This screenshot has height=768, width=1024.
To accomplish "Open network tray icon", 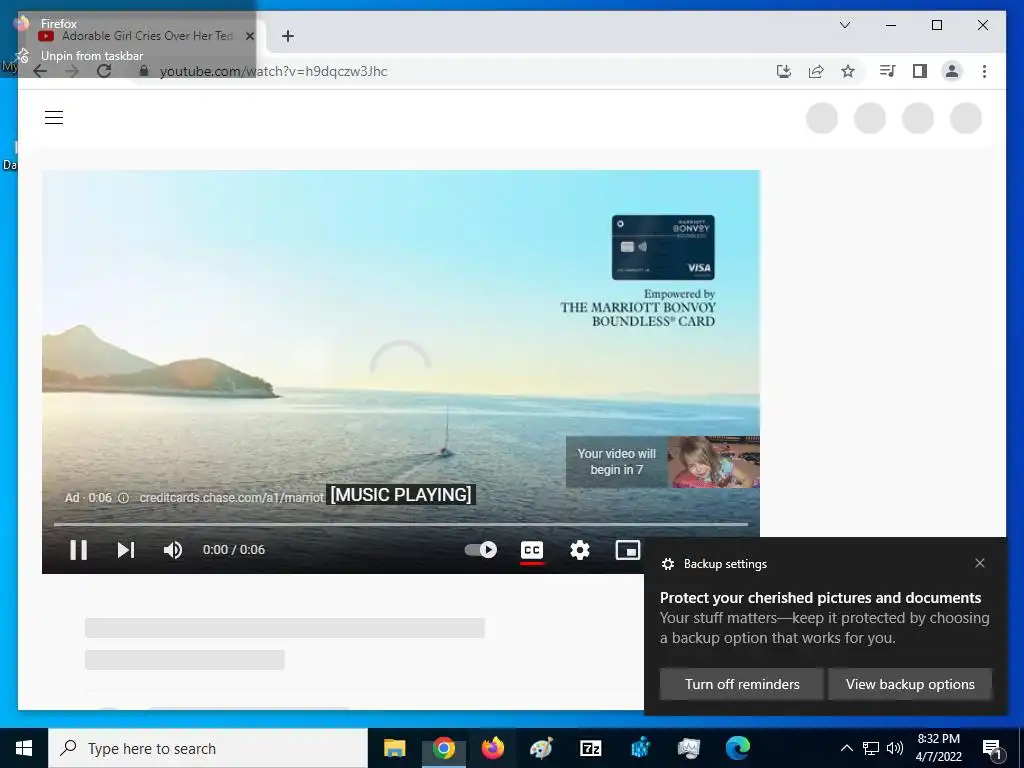I will [871, 748].
